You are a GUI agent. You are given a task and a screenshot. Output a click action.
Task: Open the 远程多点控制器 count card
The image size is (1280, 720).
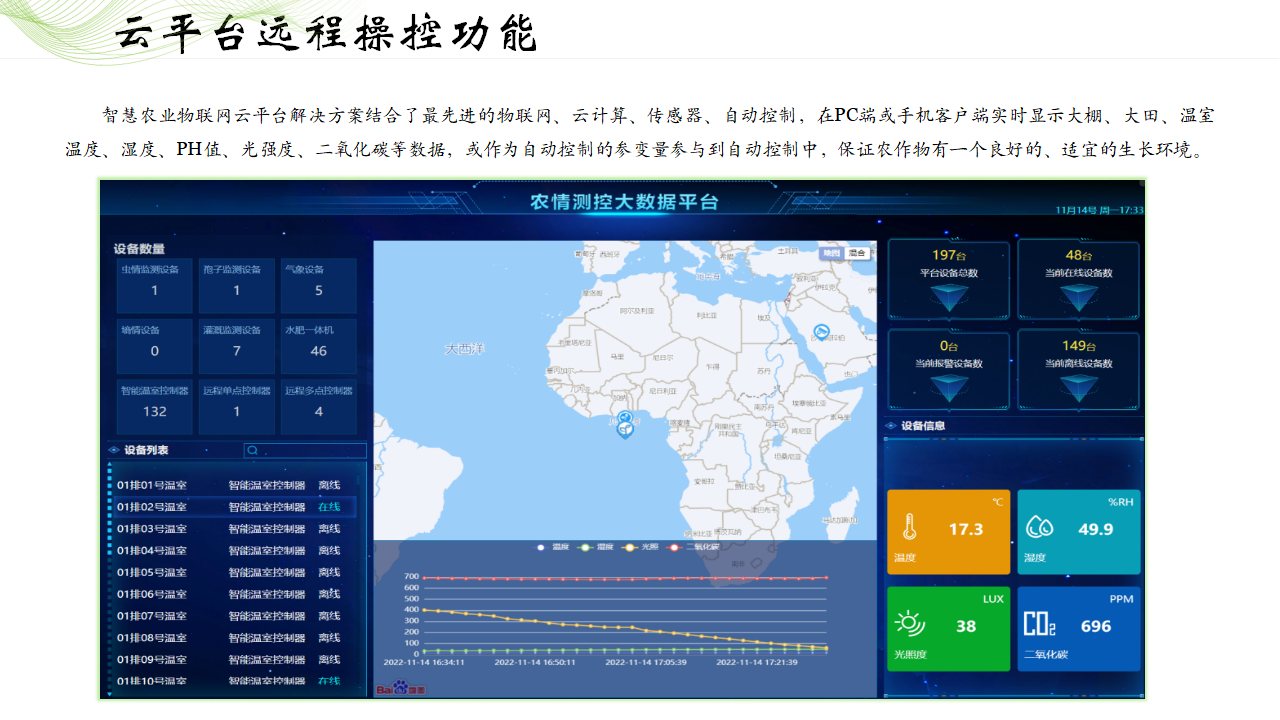click(318, 407)
